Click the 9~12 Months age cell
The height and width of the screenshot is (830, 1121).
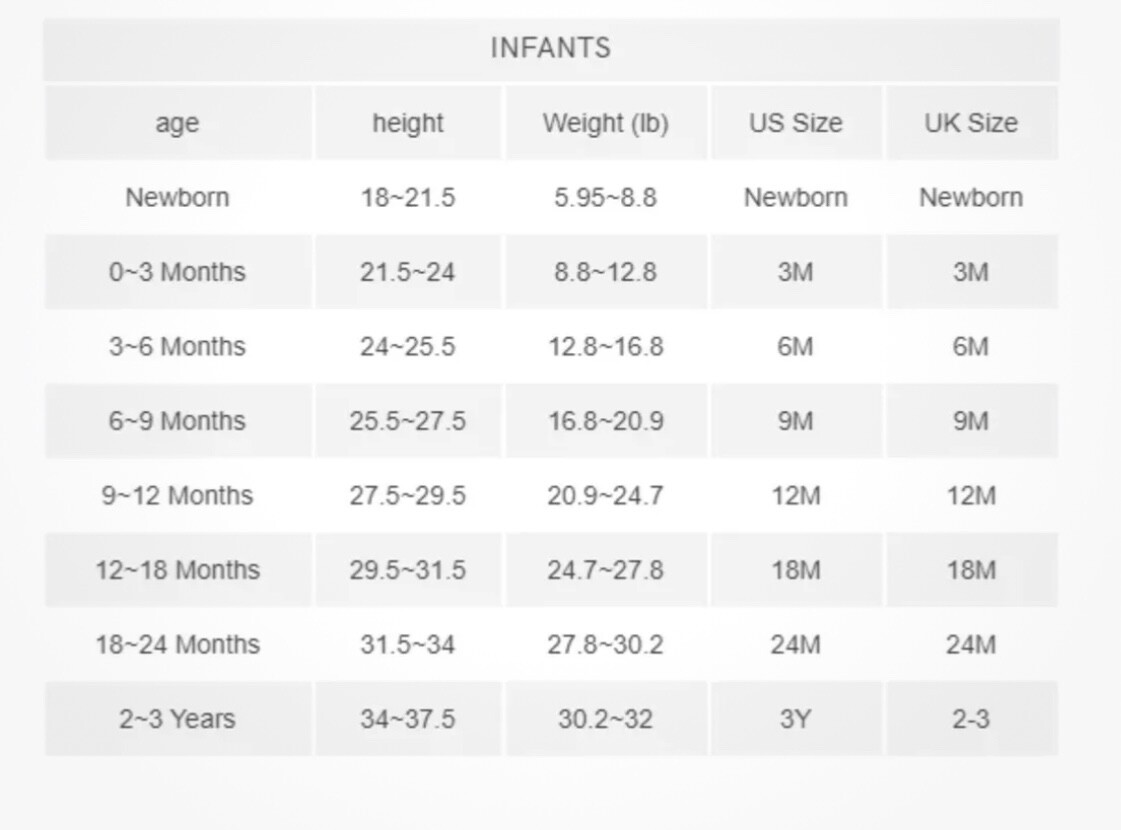coord(177,495)
